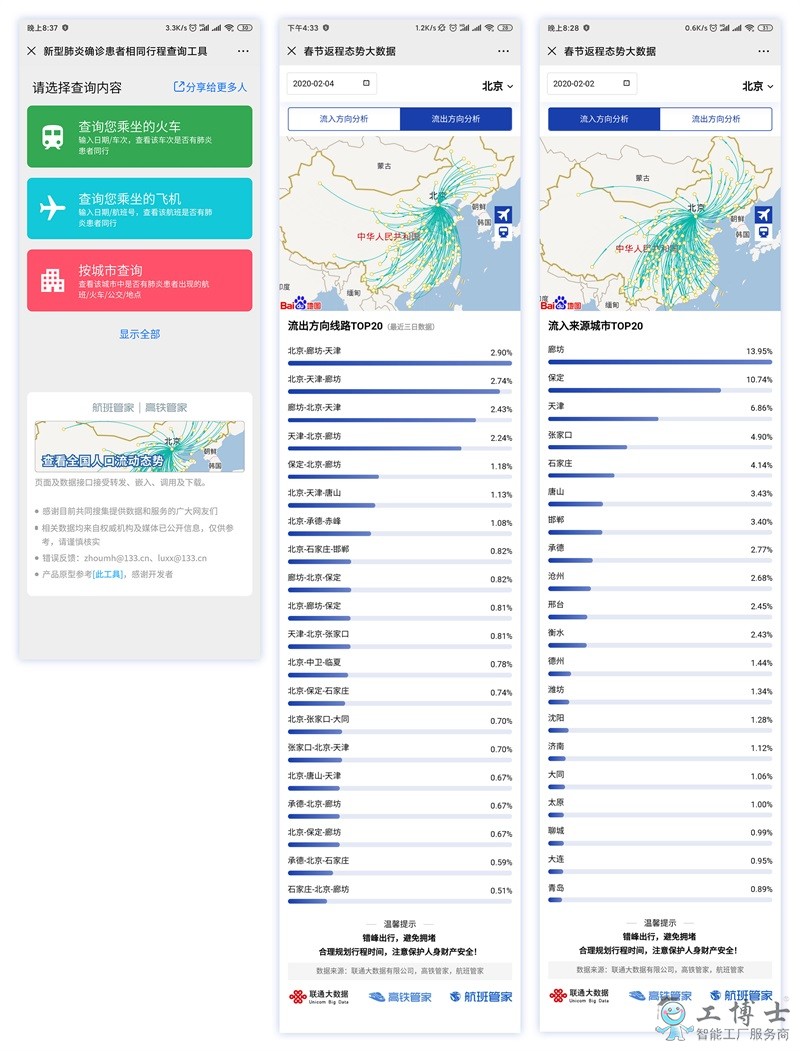This screenshot has width=800, height=1051.
Task: Click the Baidu 地图 logo on the middle map
Action: click(300, 304)
